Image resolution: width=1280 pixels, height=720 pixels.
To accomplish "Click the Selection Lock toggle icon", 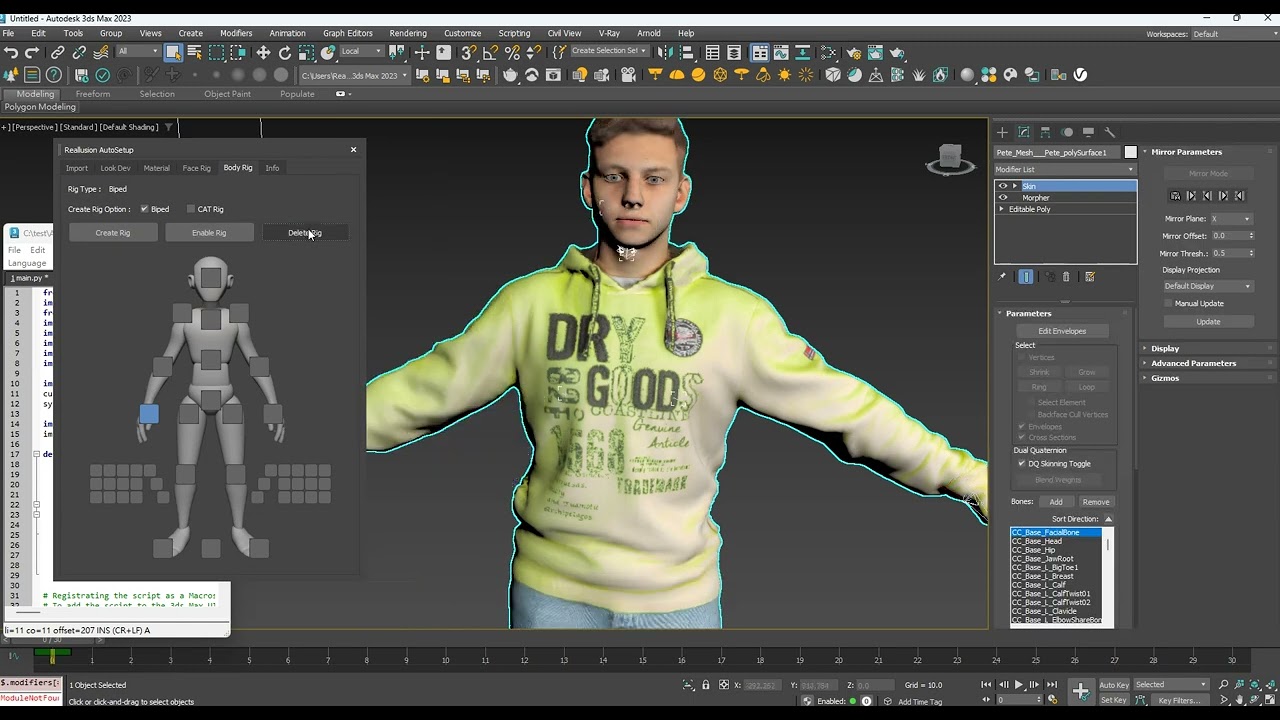I will pos(706,685).
